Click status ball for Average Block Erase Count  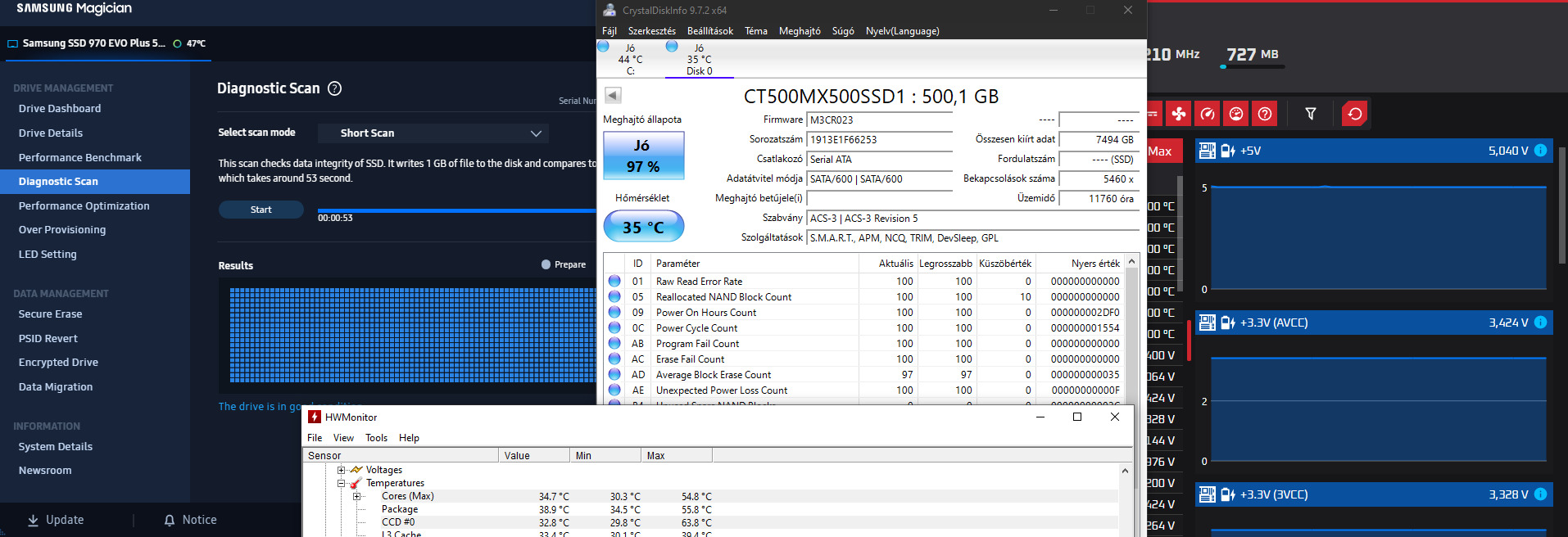(614, 374)
